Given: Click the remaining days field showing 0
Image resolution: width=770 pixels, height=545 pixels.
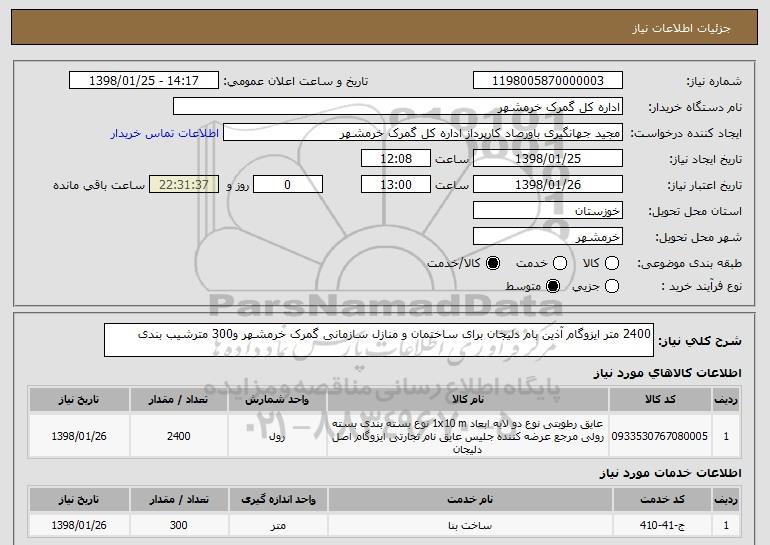Looking at the screenshot, I should pyautogui.click(x=288, y=185).
